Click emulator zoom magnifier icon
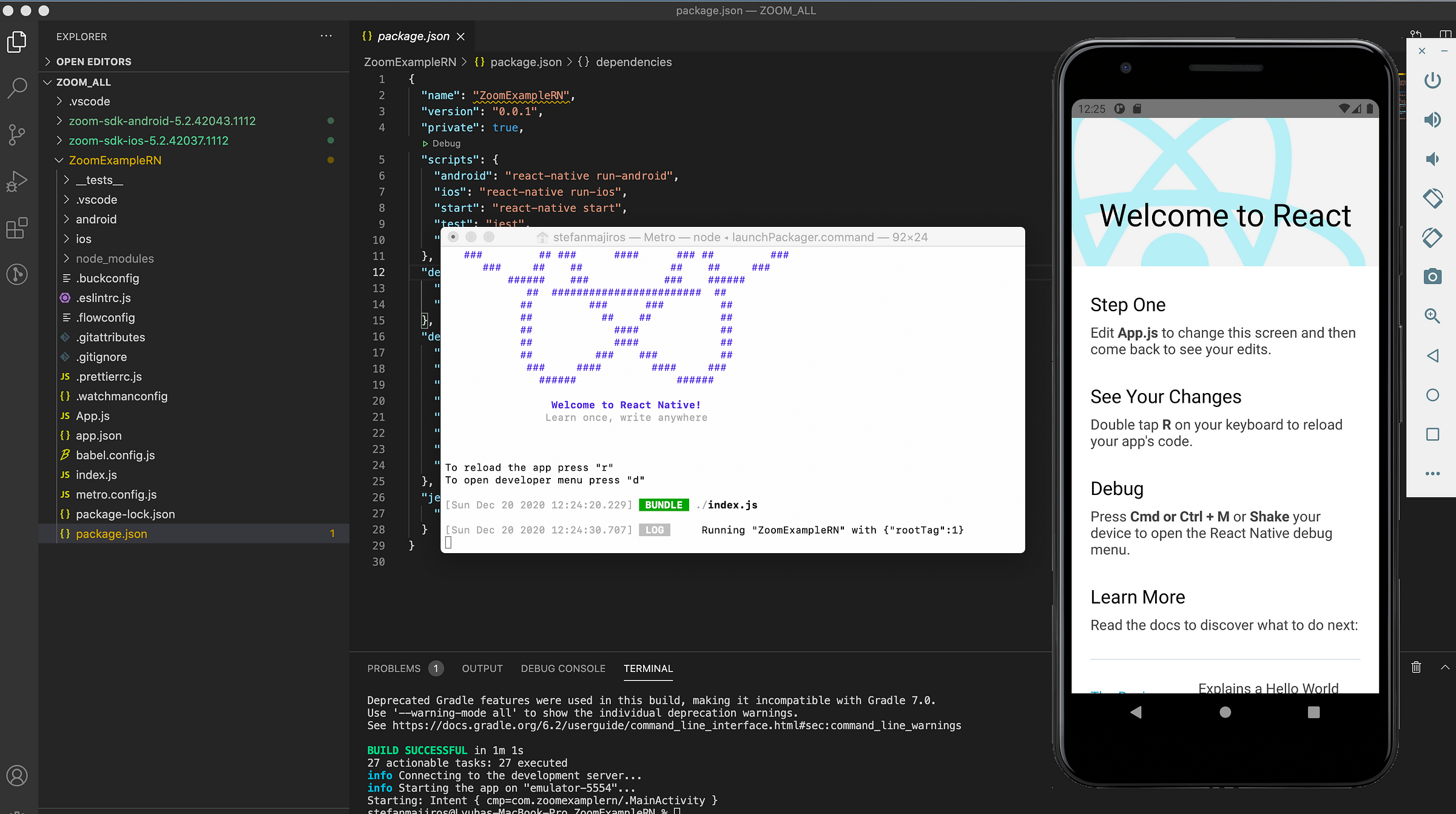This screenshot has width=1456, height=814. coord(1432,316)
